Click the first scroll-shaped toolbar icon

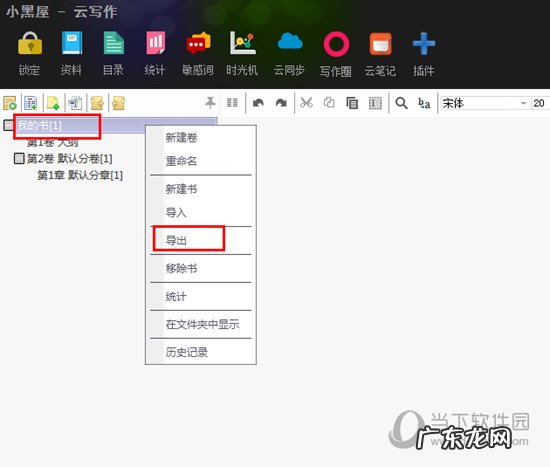pos(97,103)
